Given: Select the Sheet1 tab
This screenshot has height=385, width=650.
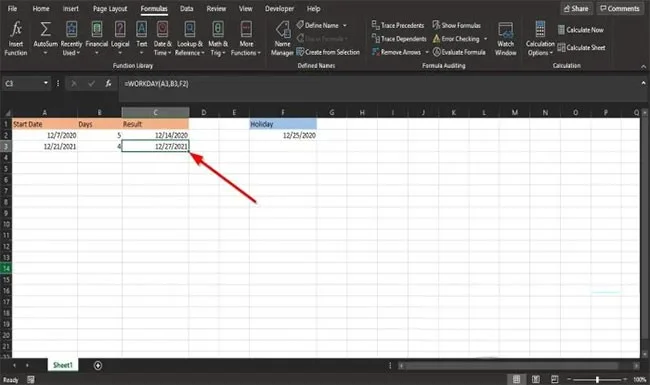Looking at the screenshot, I should pos(63,365).
